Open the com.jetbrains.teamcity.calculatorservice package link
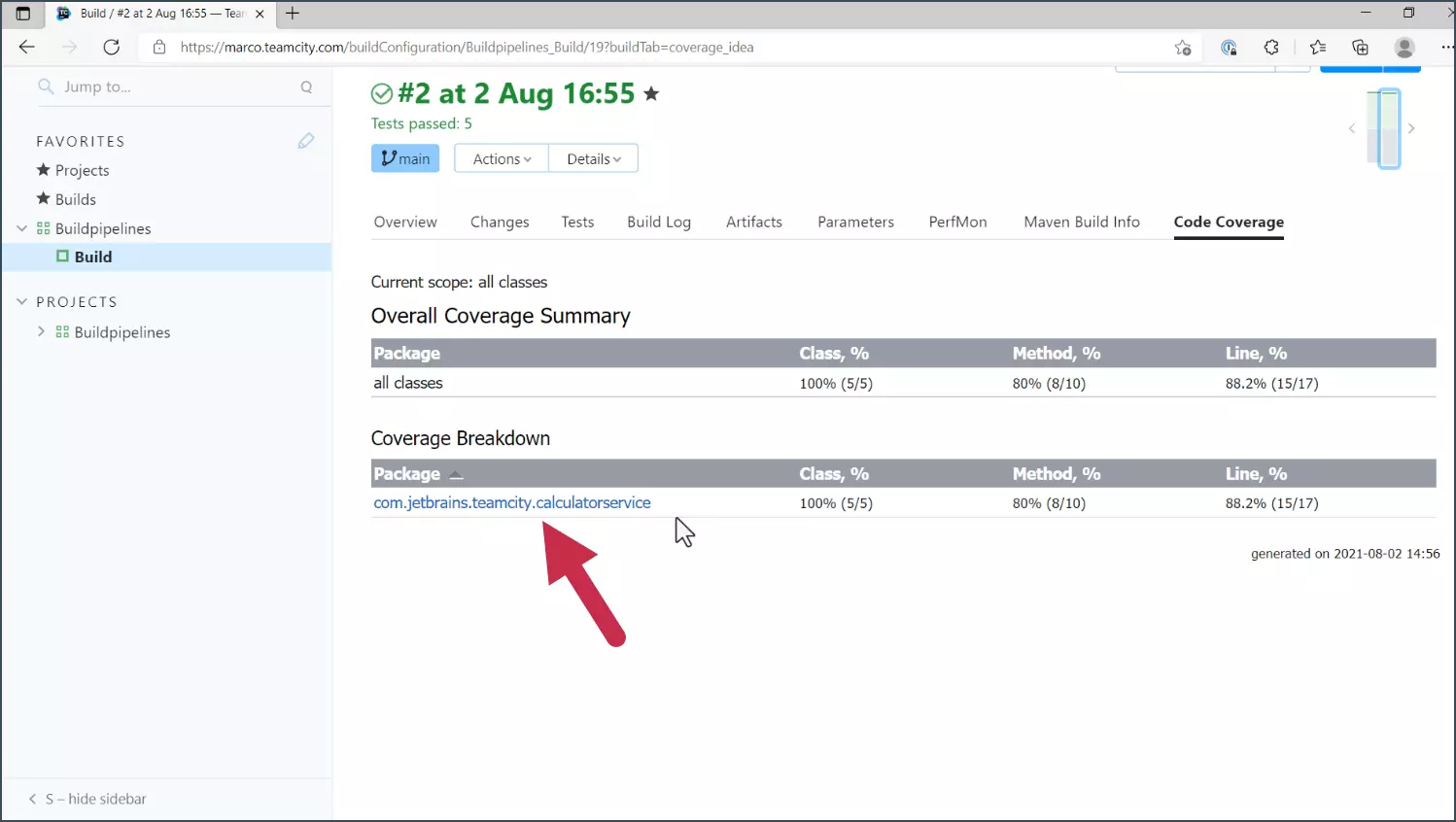Viewport: 1456px width, 822px height. (x=512, y=502)
